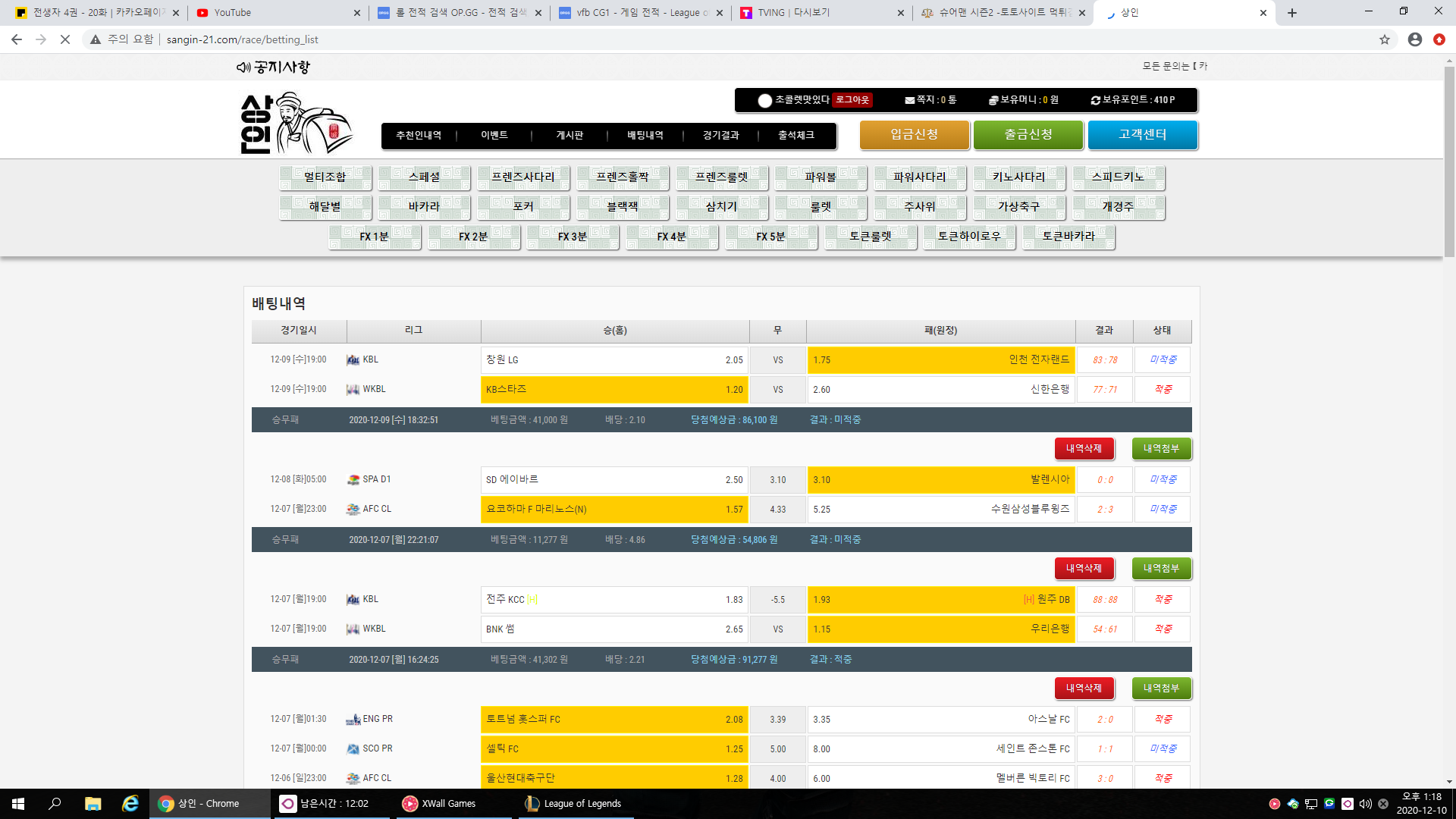Delete first bet with 내역삭제 button

point(1084,449)
